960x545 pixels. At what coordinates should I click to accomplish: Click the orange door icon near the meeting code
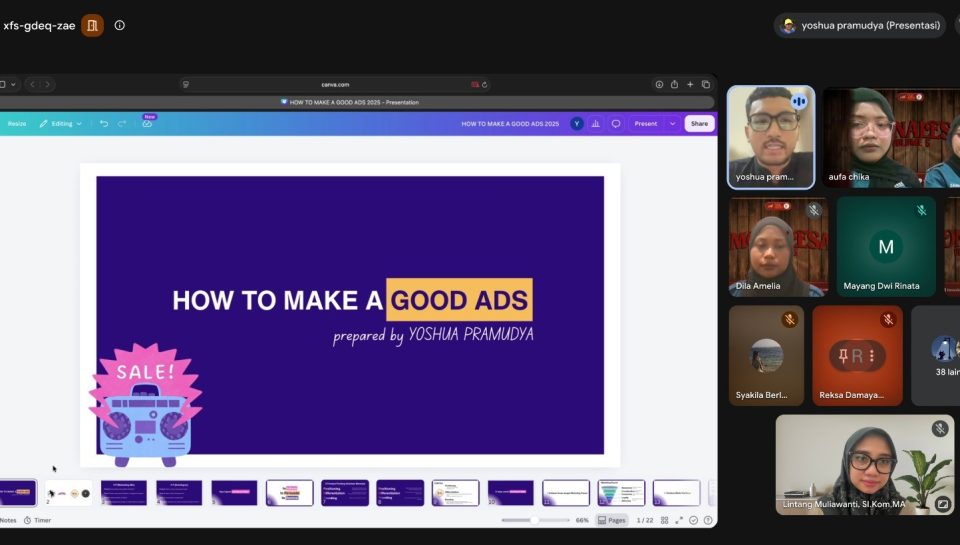click(x=92, y=25)
